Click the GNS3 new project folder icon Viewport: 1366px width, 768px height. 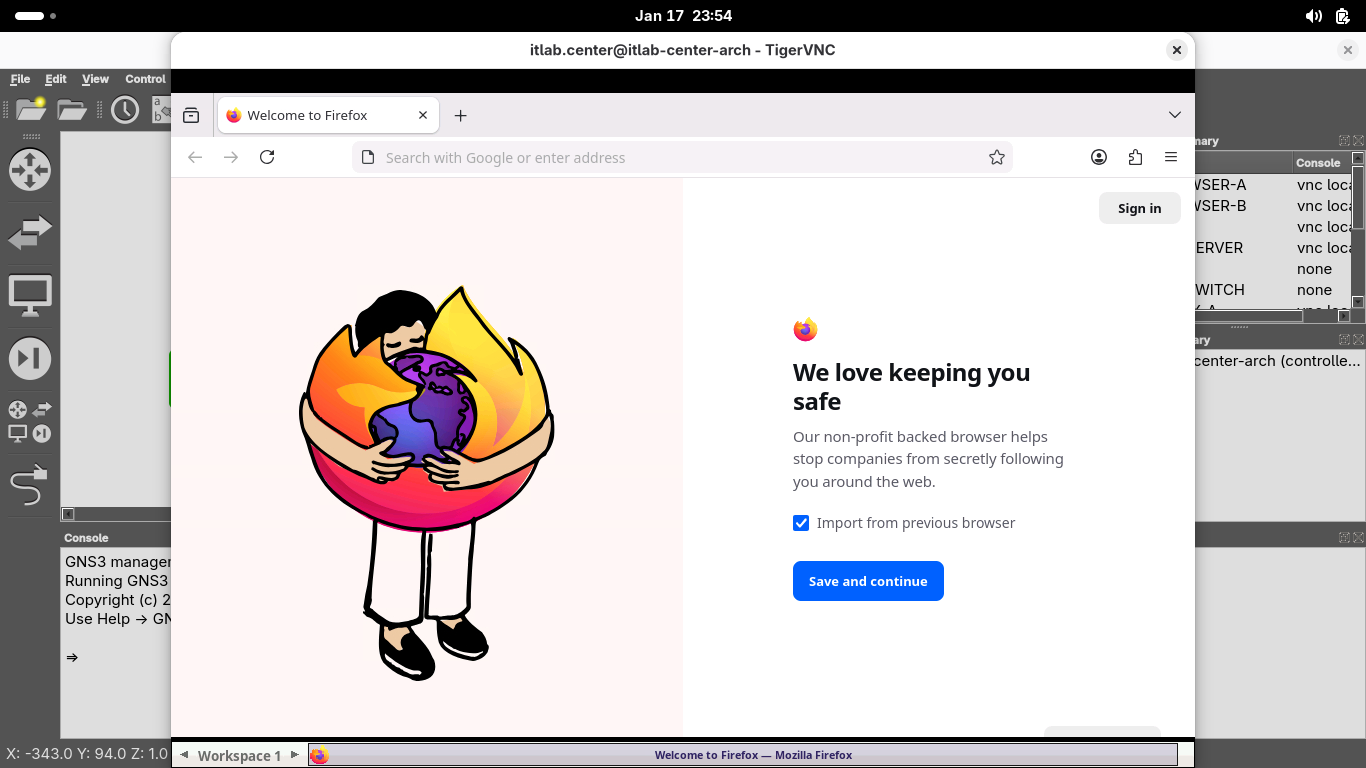click(32, 109)
